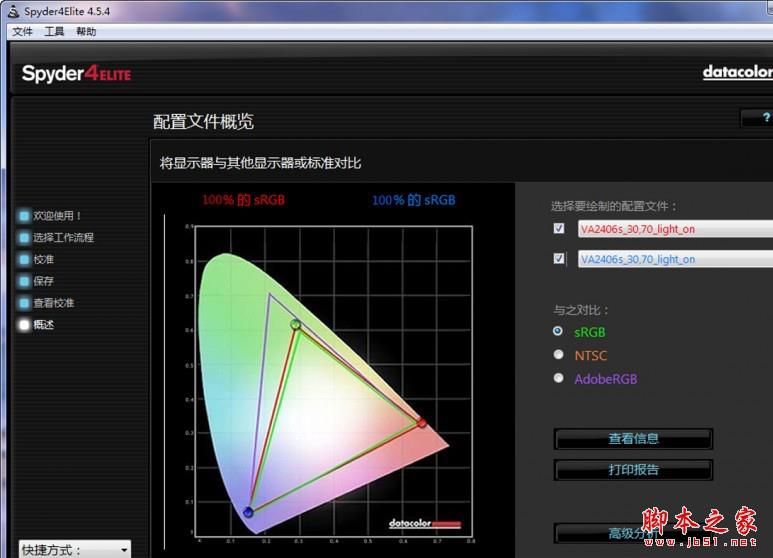
Task: Open the 快捷方式 dropdown
Action: click(74, 549)
